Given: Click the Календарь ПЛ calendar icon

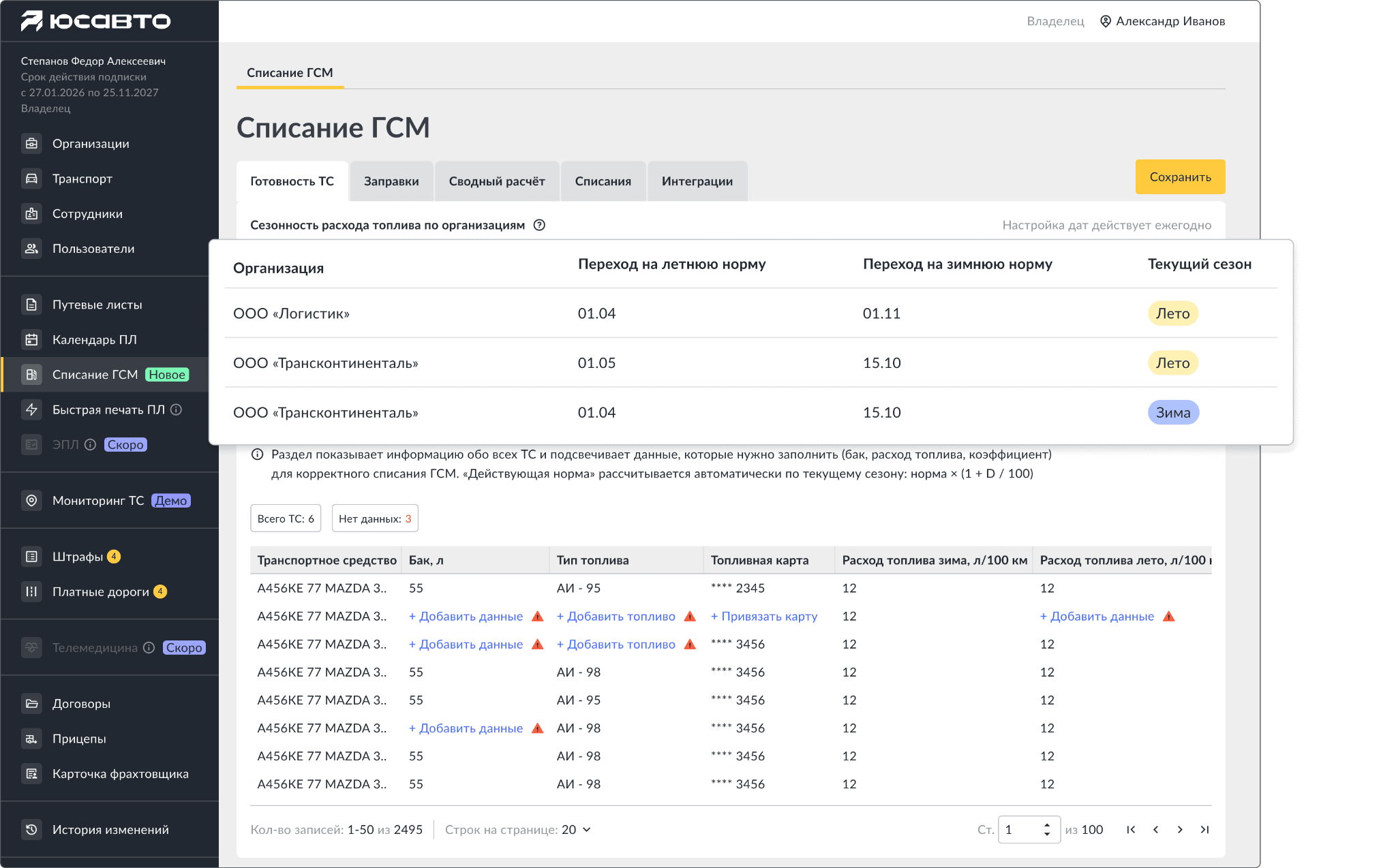Looking at the screenshot, I should tap(31, 339).
